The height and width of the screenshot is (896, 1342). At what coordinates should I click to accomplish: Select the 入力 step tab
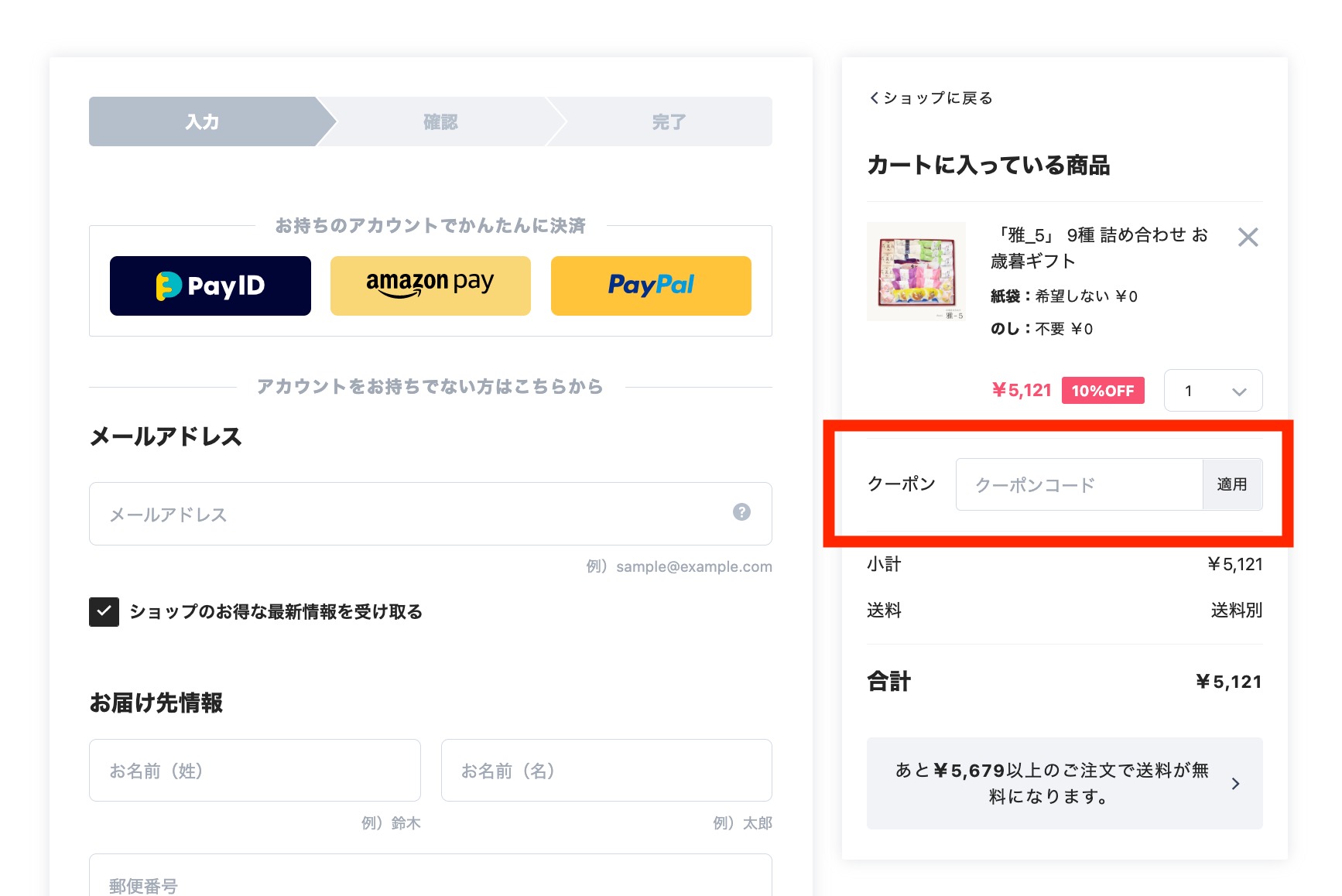pos(203,121)
